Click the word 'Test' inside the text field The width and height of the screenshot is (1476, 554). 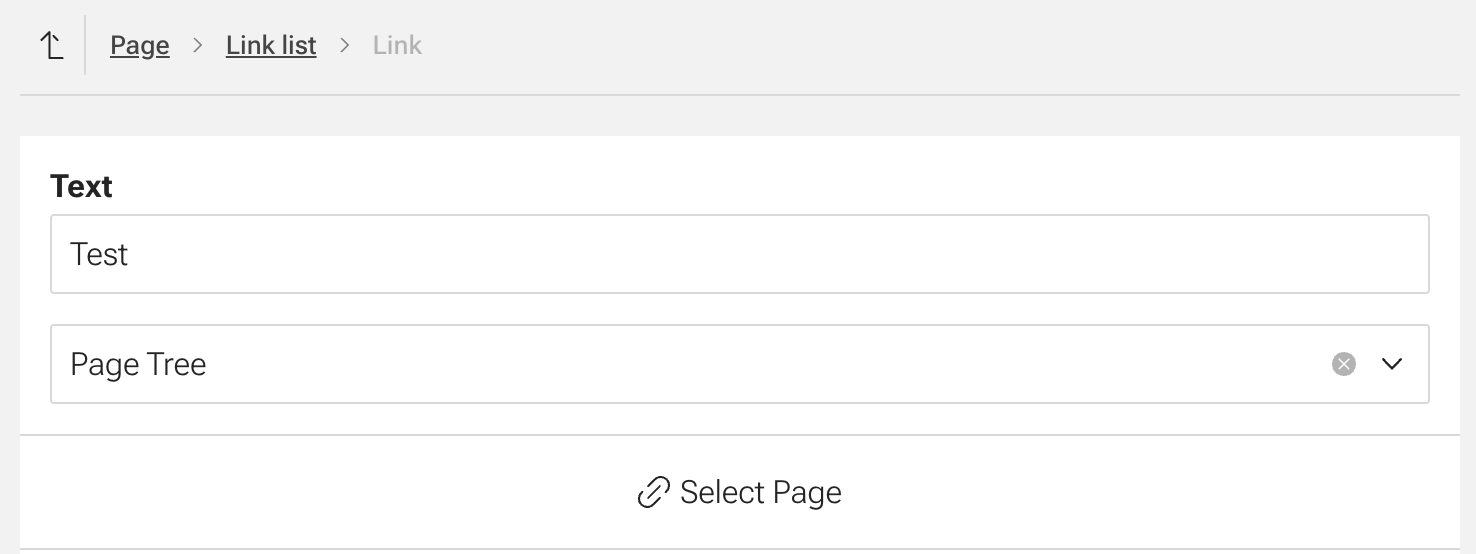click(x=99, y=254)
